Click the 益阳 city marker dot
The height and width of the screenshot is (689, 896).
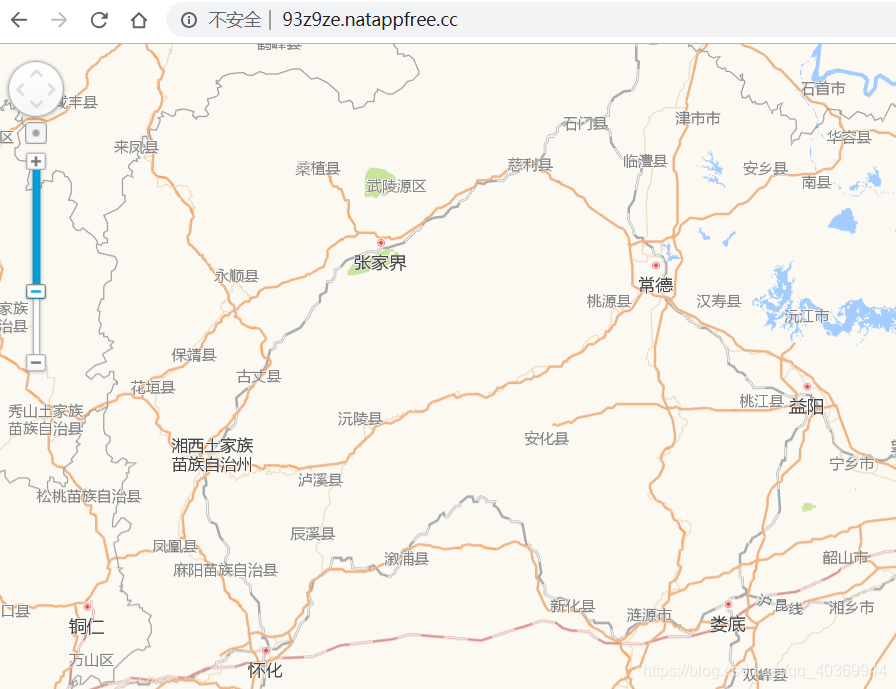807,387
